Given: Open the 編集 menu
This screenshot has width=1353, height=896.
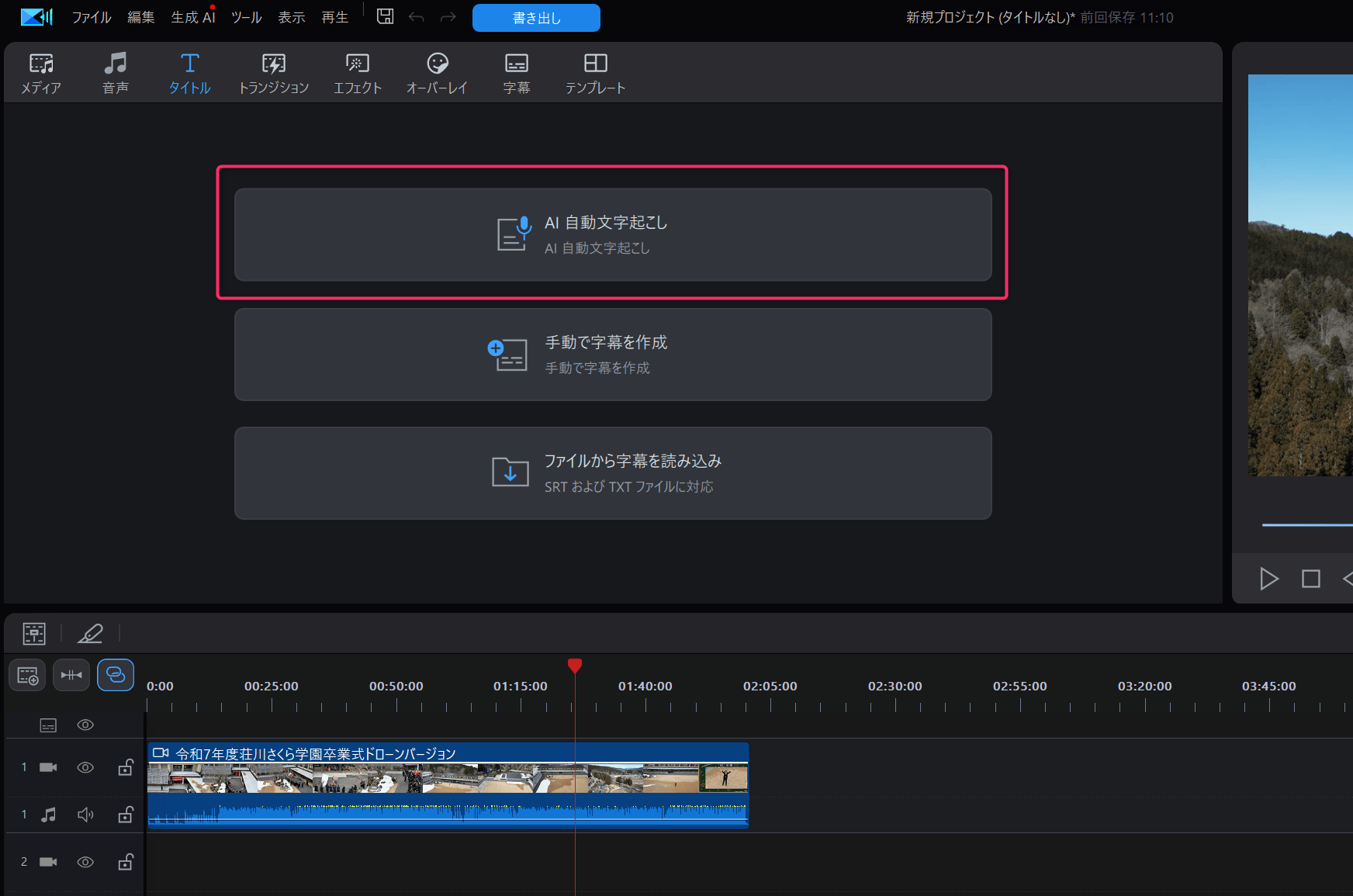Looking at the screenshot, I should [141, 17].
